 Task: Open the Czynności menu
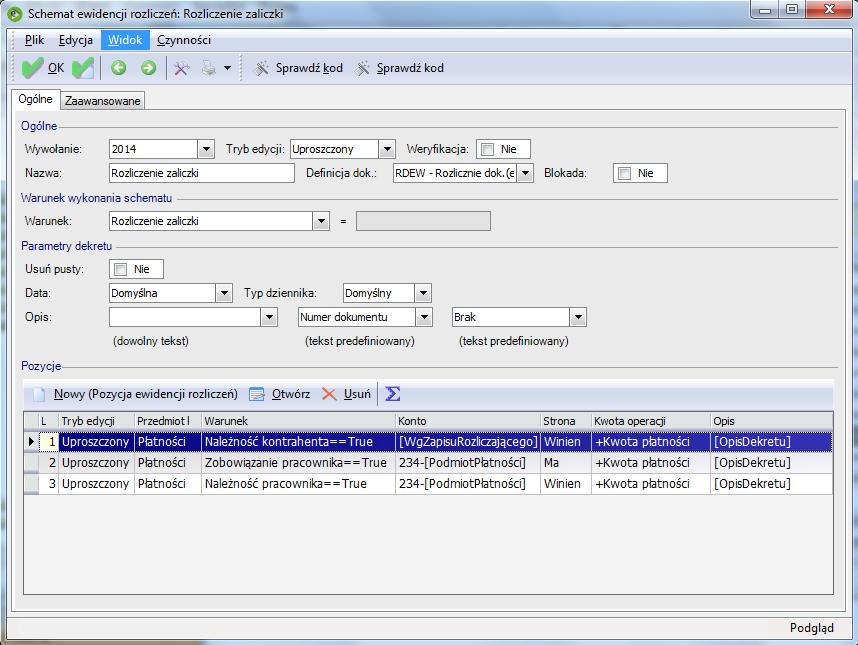point(184,40)
